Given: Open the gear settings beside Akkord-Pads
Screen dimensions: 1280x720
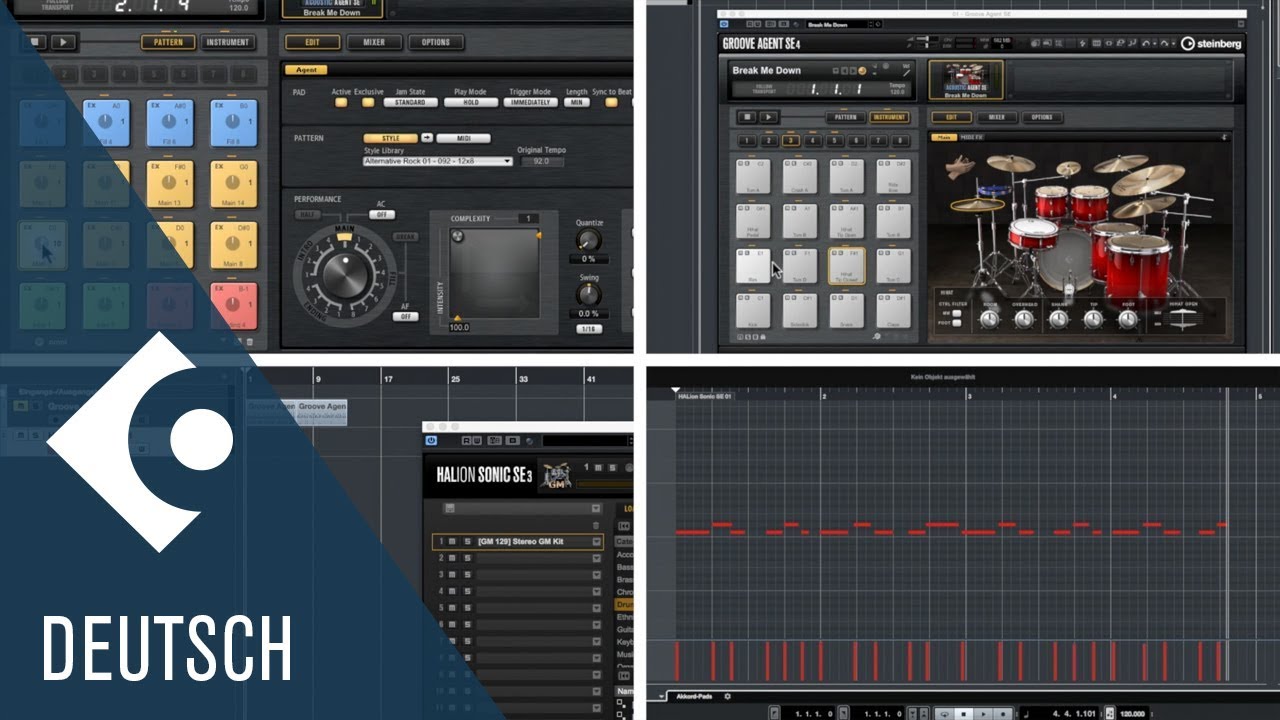Looking at the screenshot, I should (x=727, y=696).
